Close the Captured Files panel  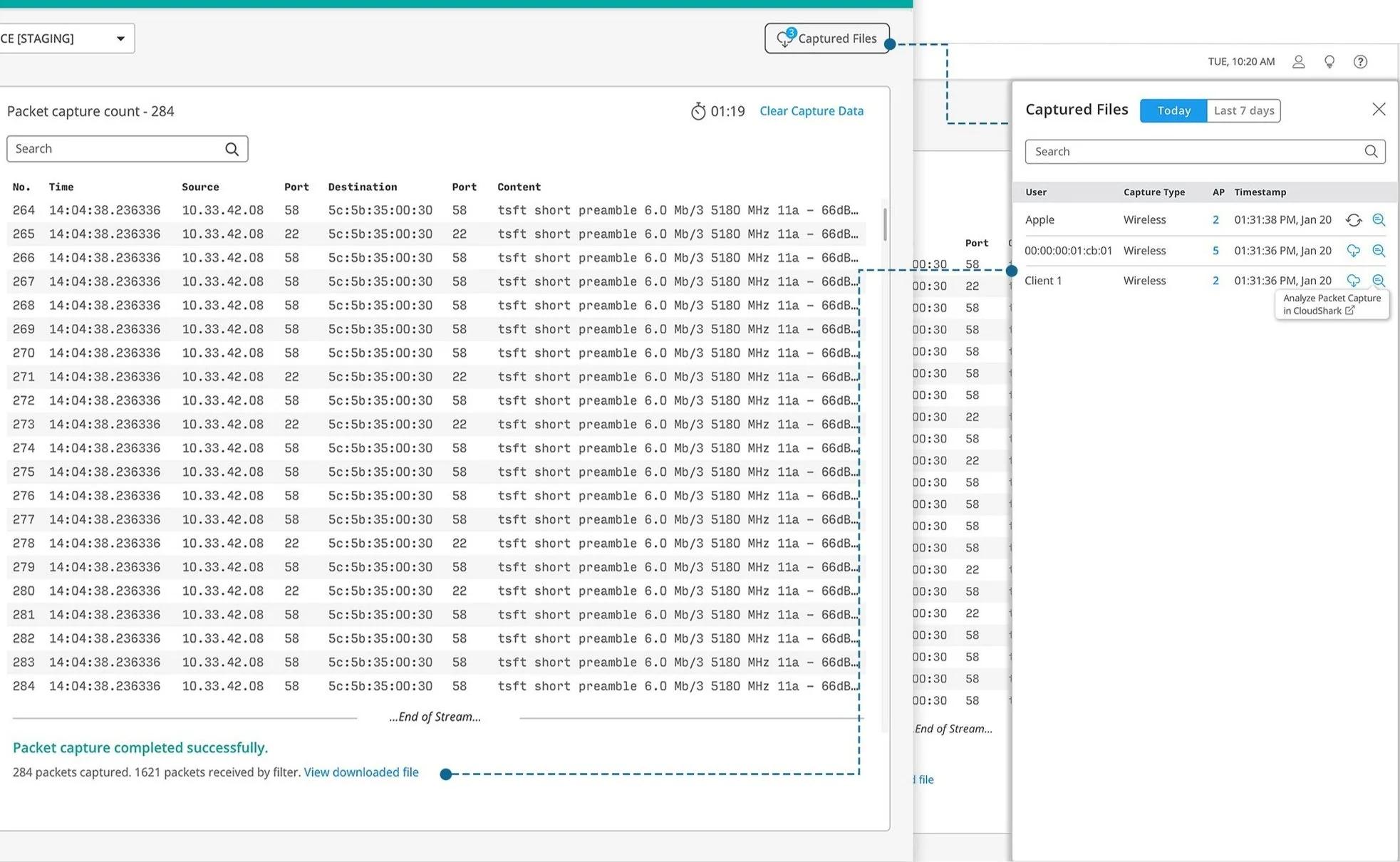(1379, 109)
